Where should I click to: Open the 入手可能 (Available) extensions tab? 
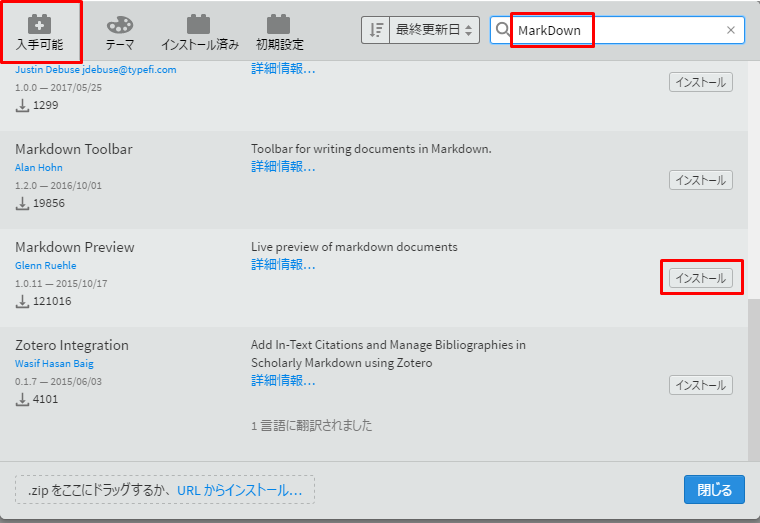pyautogui.click(x=39, y=32)
